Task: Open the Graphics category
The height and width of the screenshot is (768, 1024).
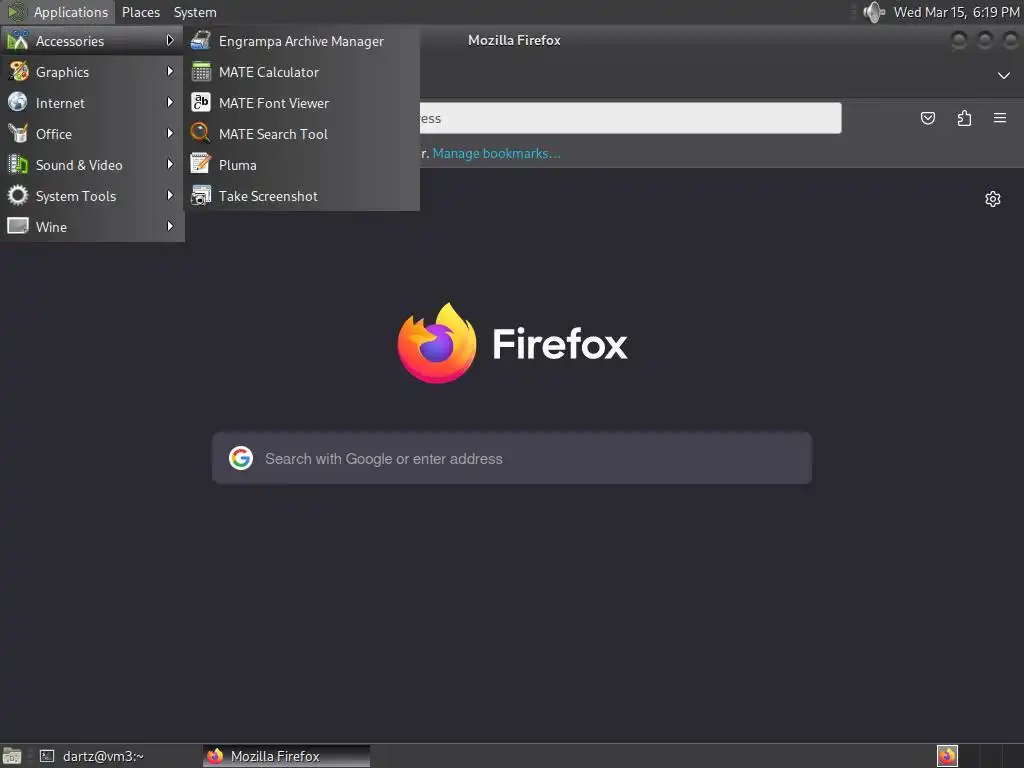Action: (92, 72)
